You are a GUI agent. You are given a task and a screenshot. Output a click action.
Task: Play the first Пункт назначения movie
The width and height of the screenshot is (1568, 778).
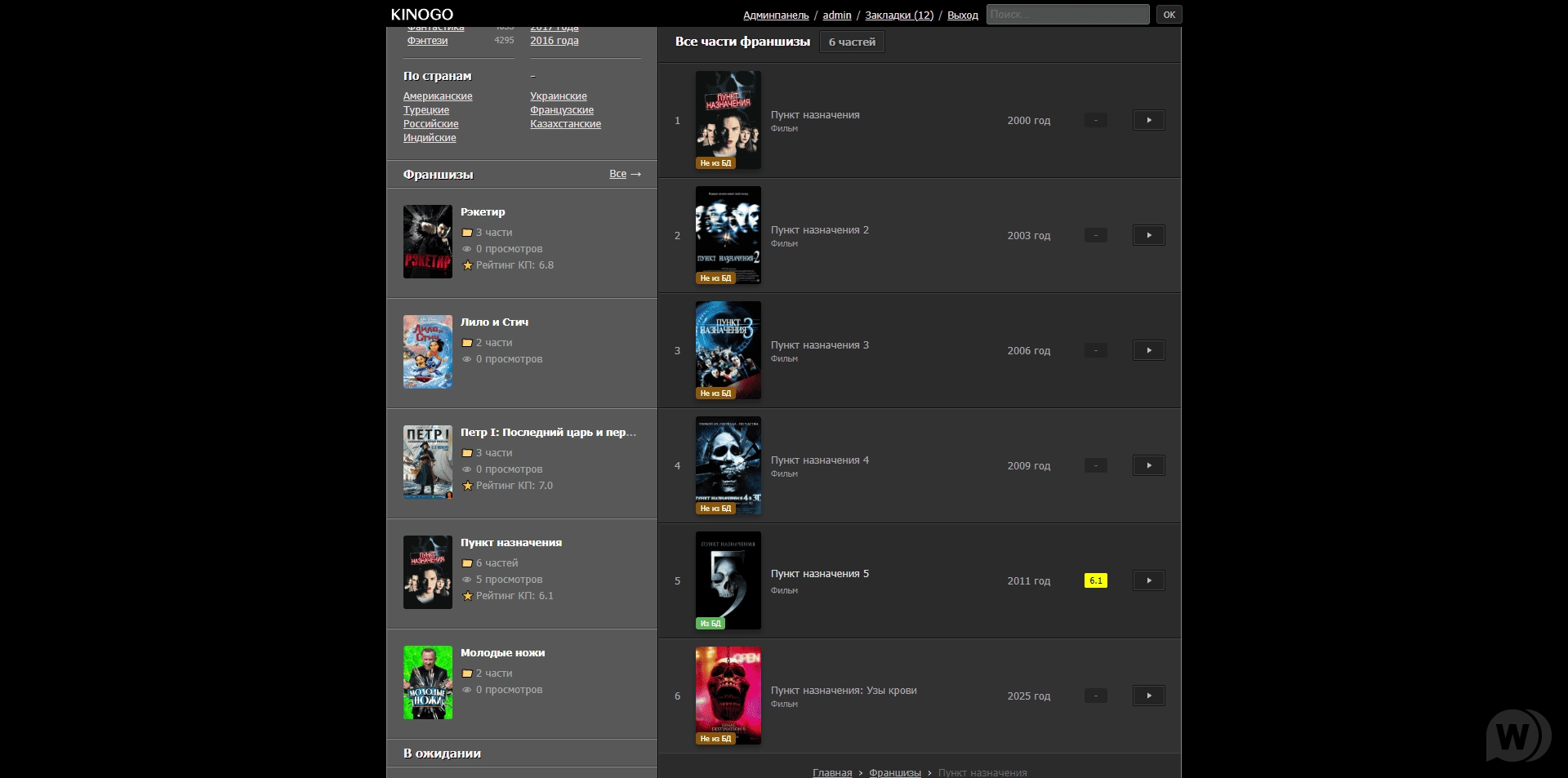pos(1148,120)
